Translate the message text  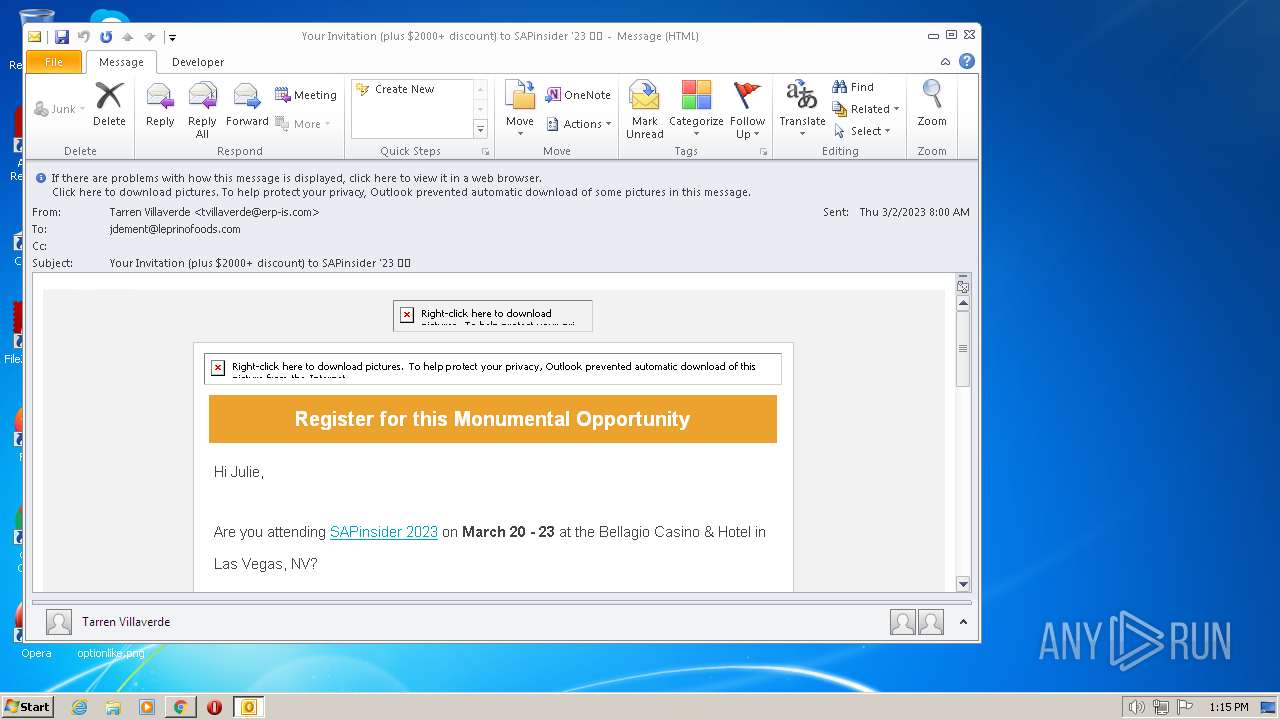[802, 110]
